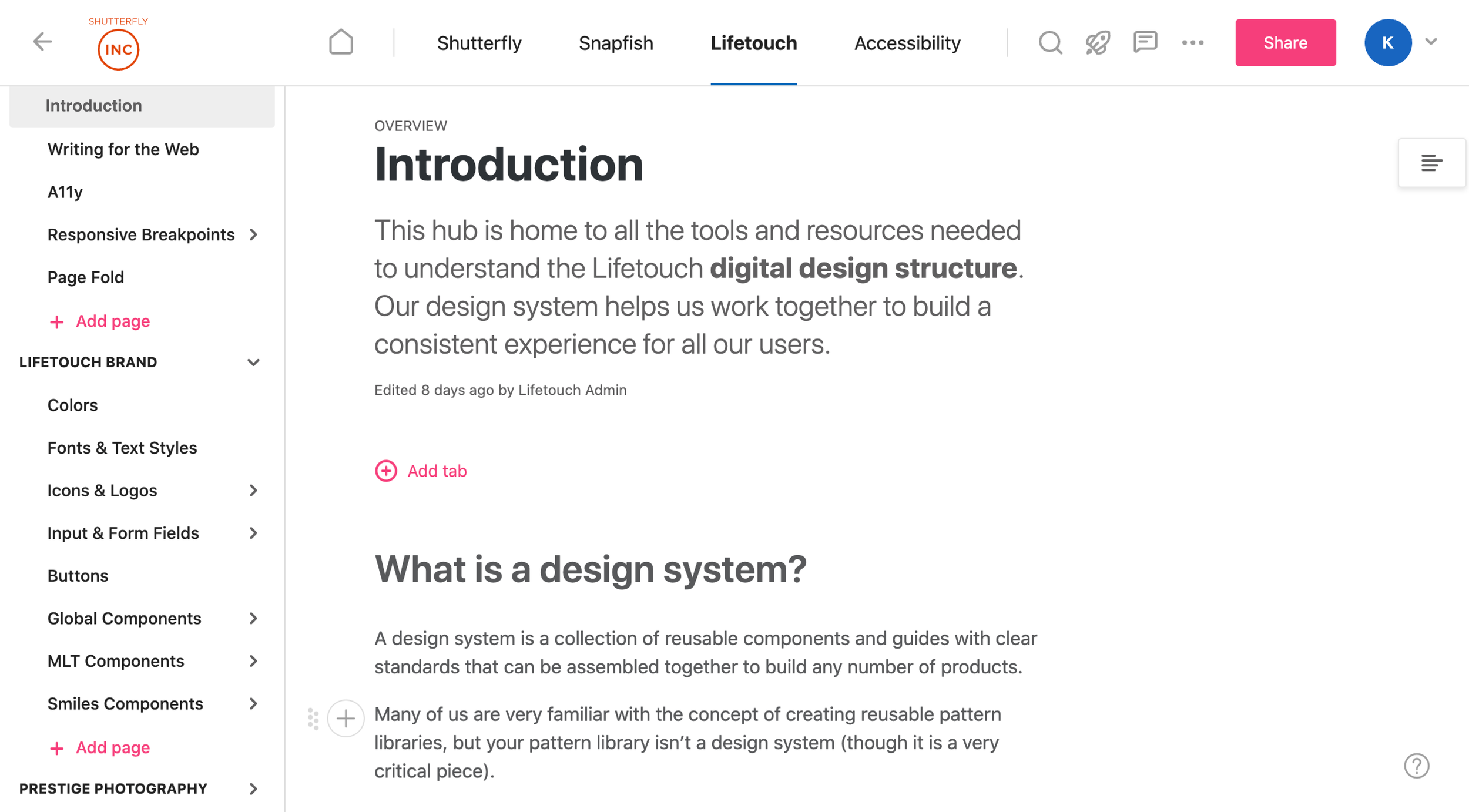Click the circular plus insert block button
Viewport: 1469px width, 812px height.
(346, 719)
